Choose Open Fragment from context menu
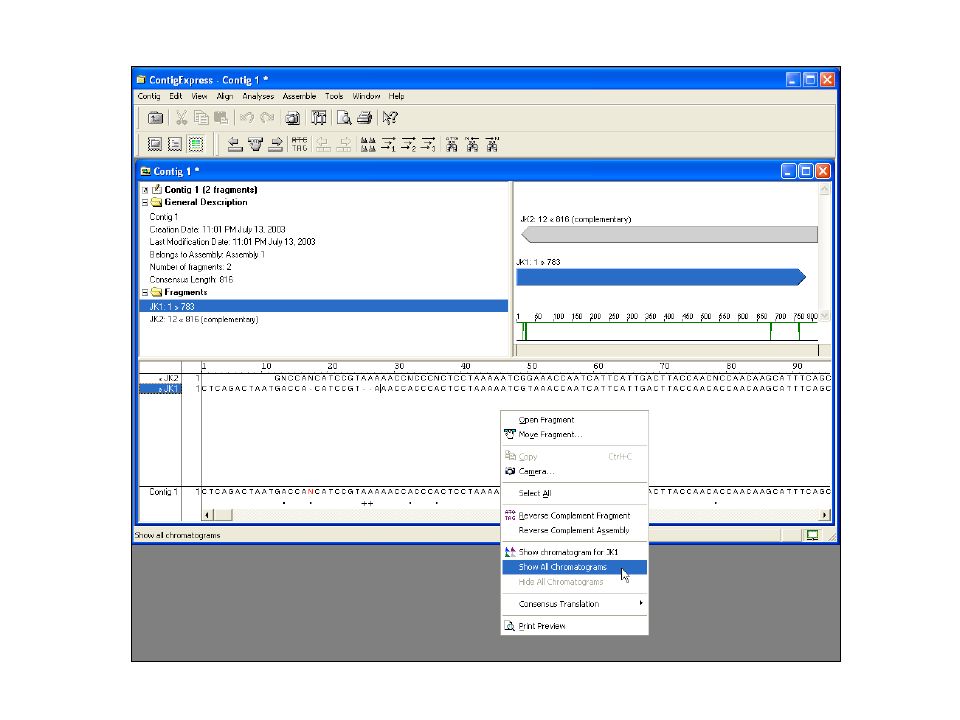 tap(574, 420)
